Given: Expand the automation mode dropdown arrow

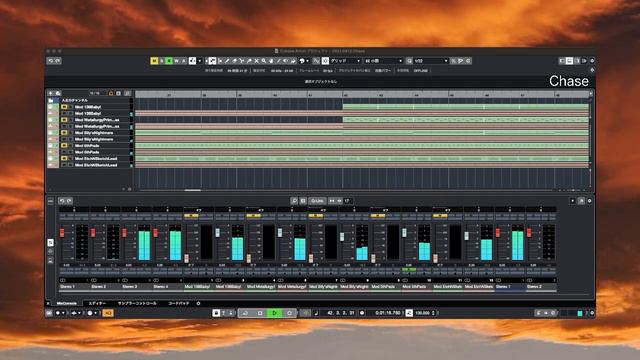Looking at the screenshot, I should click(x=200, y=61).
